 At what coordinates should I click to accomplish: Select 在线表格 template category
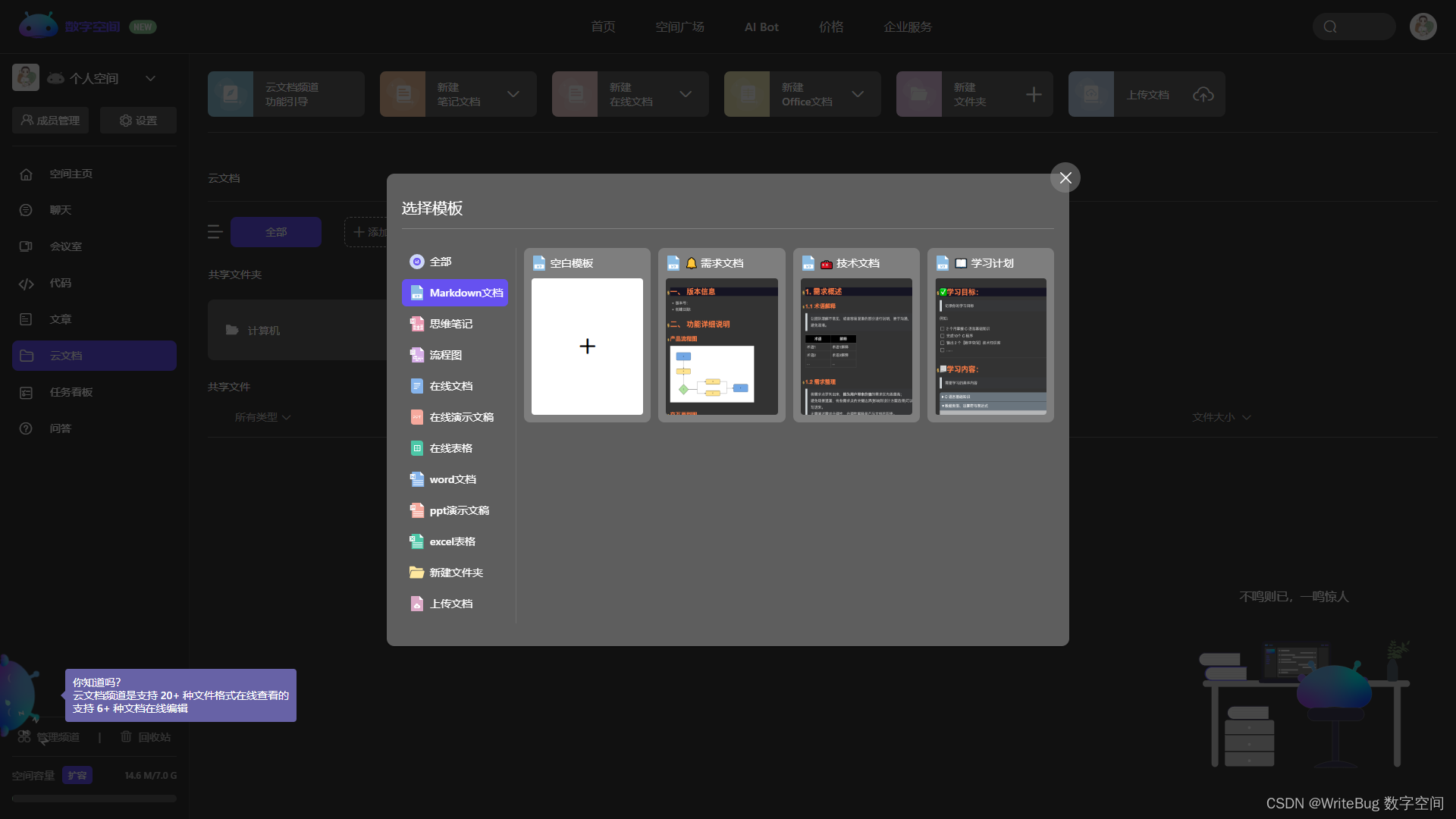coord(450,448)
